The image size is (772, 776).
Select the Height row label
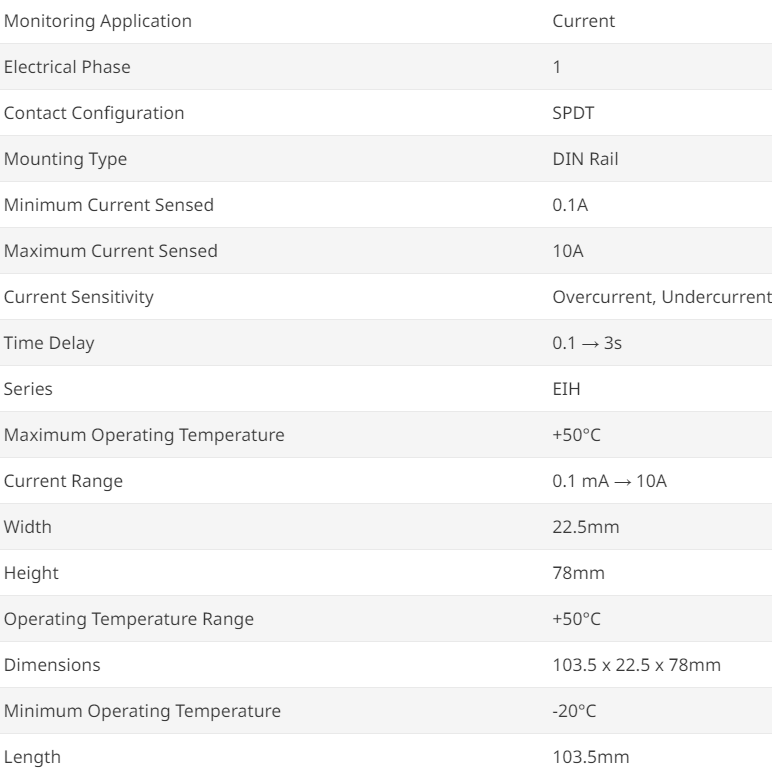(31, 573)
